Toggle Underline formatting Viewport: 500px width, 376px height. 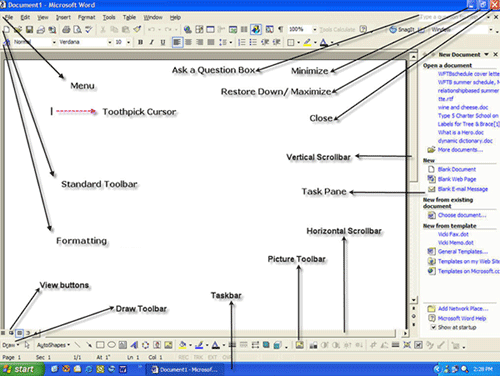(163, 42)
